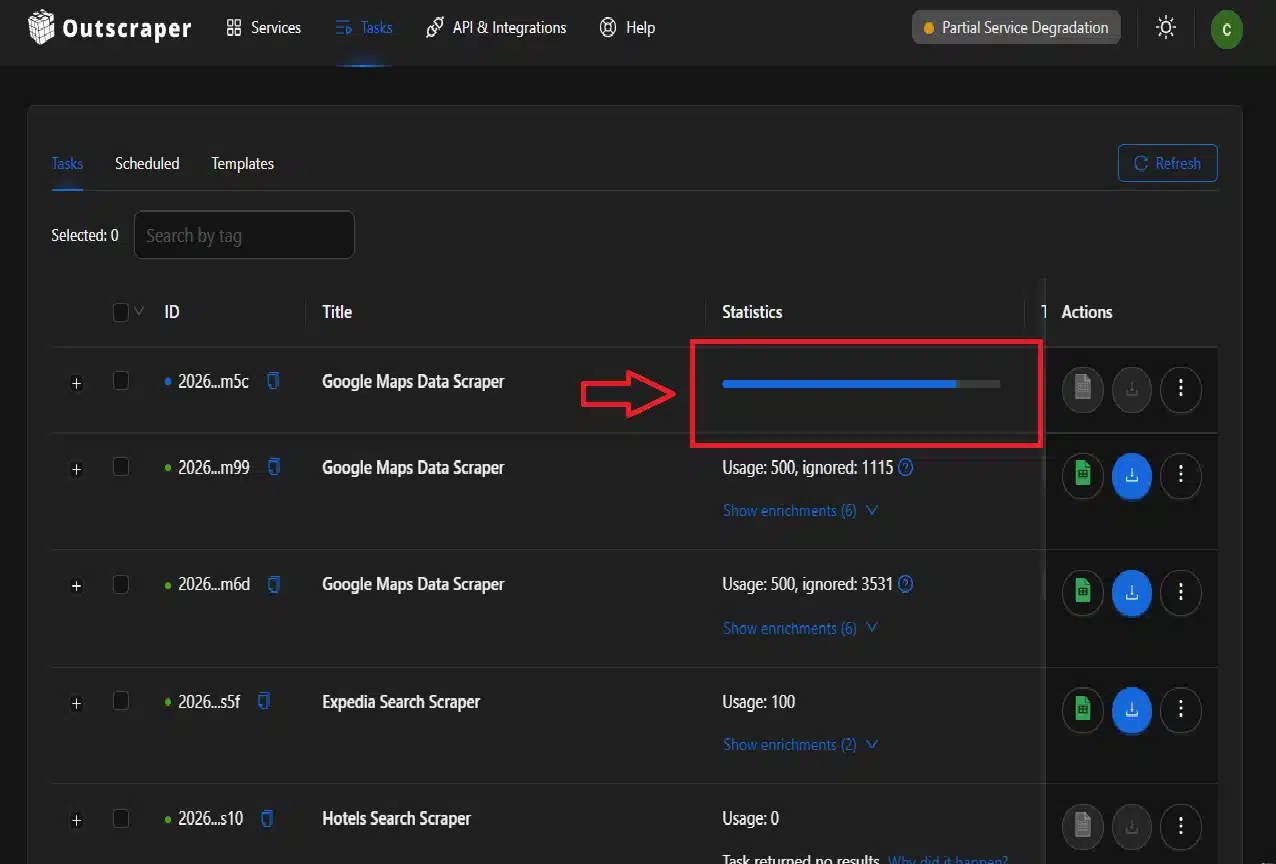Select checkbox for task 2026...m5c

(121, 381)
